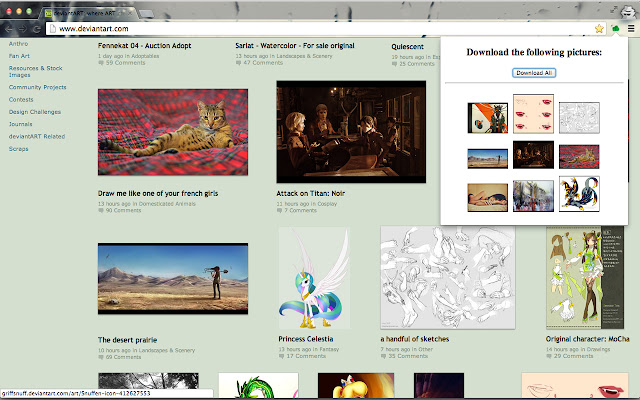Open the Journals category
The image size is (640, 400).
click(20, 124)
